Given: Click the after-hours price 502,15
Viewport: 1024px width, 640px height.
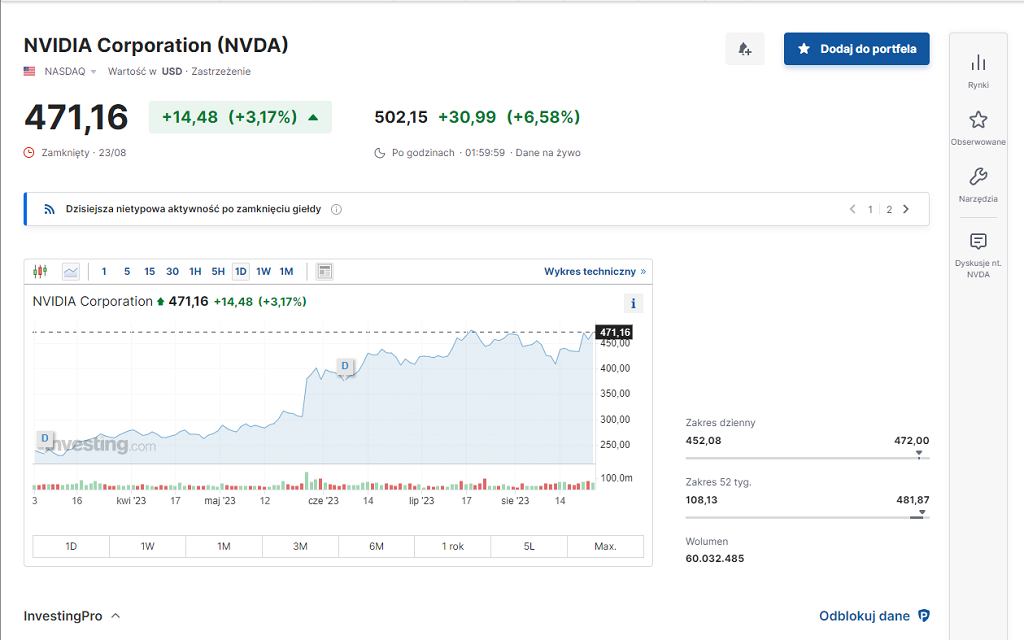Looking at the screenshot, I should coord(401,117).
